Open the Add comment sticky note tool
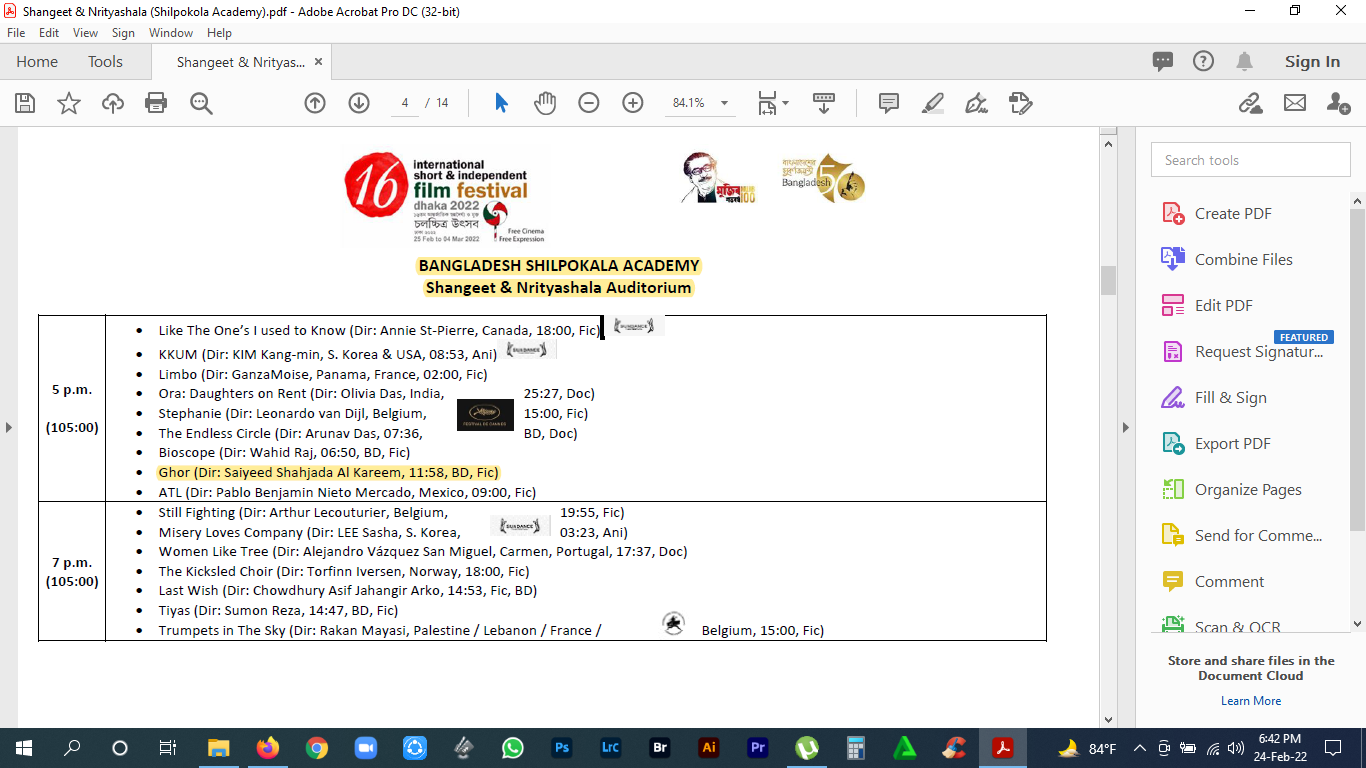Viewport: 1366px width, 768px height. point(888,103)
